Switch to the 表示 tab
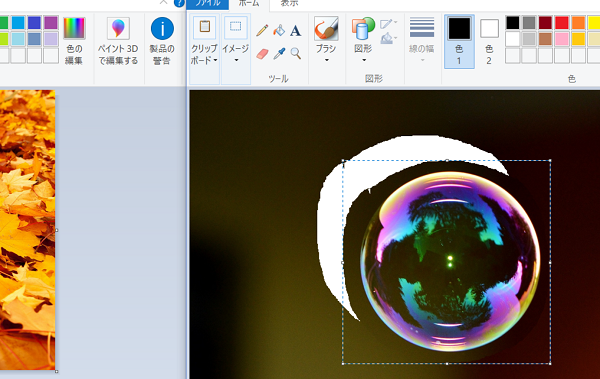 (289, 3)
